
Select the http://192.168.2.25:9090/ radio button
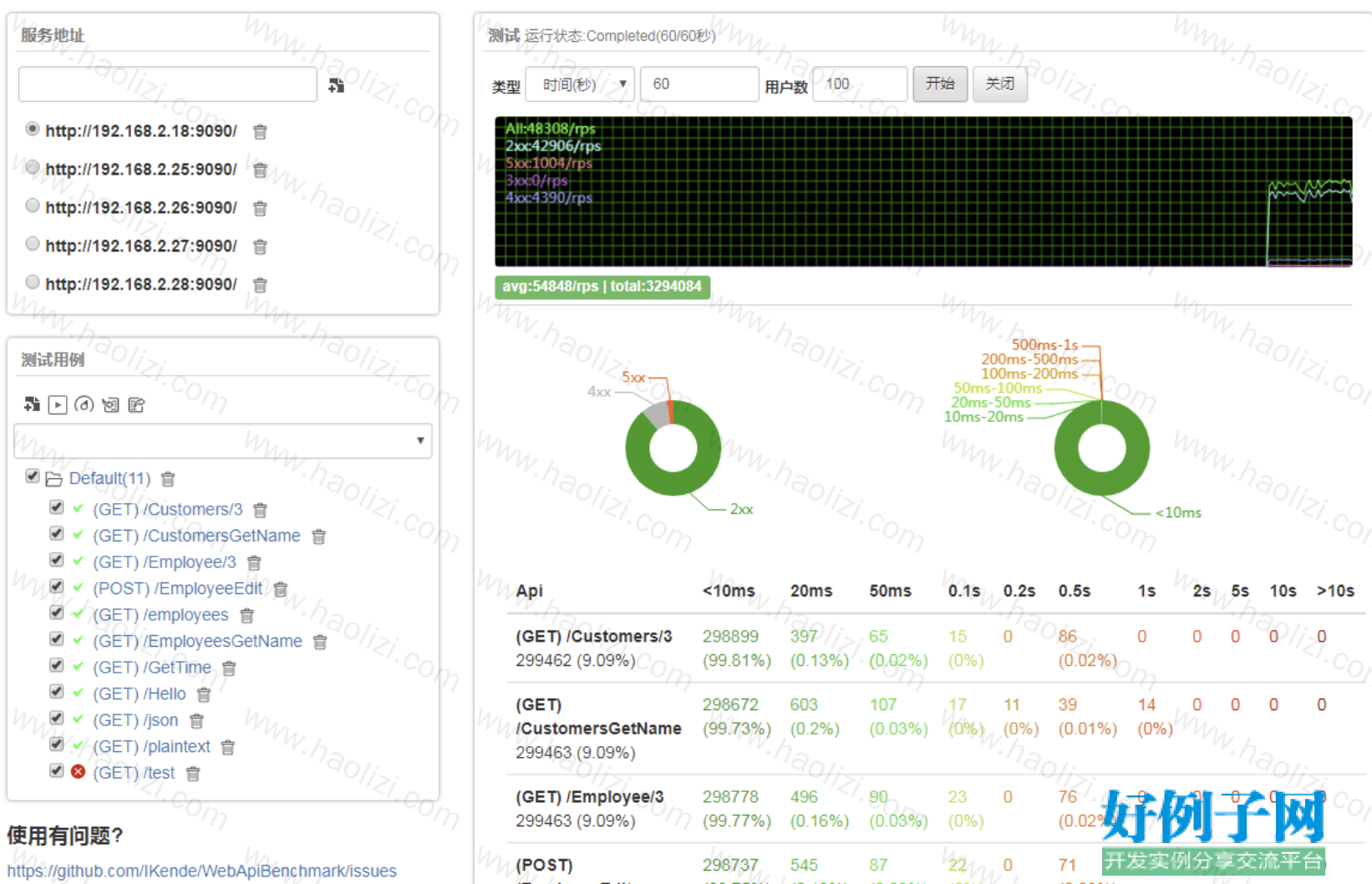pyautogui.click(x=33, y=167)
